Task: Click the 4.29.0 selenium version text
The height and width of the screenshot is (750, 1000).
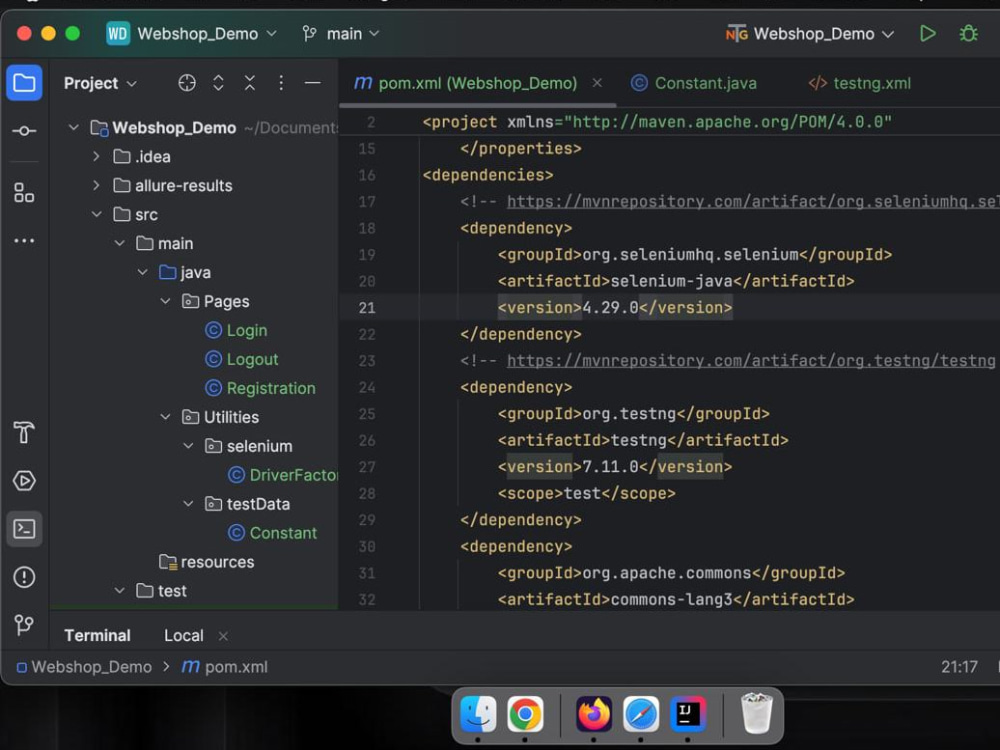Action: (x=610, y=307)
